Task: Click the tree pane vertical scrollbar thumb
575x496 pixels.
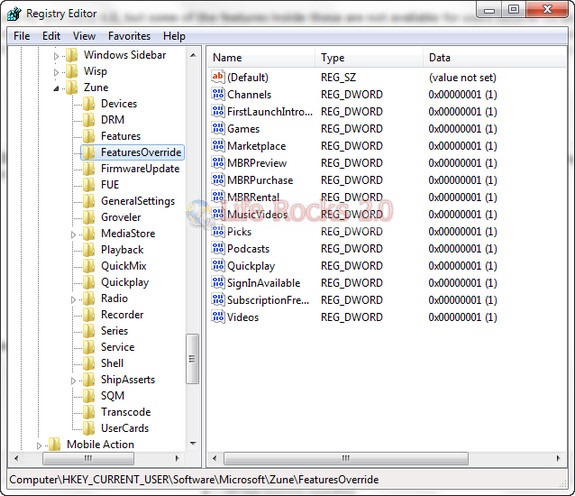Action: pyautogui.click(x=192, y=359)
